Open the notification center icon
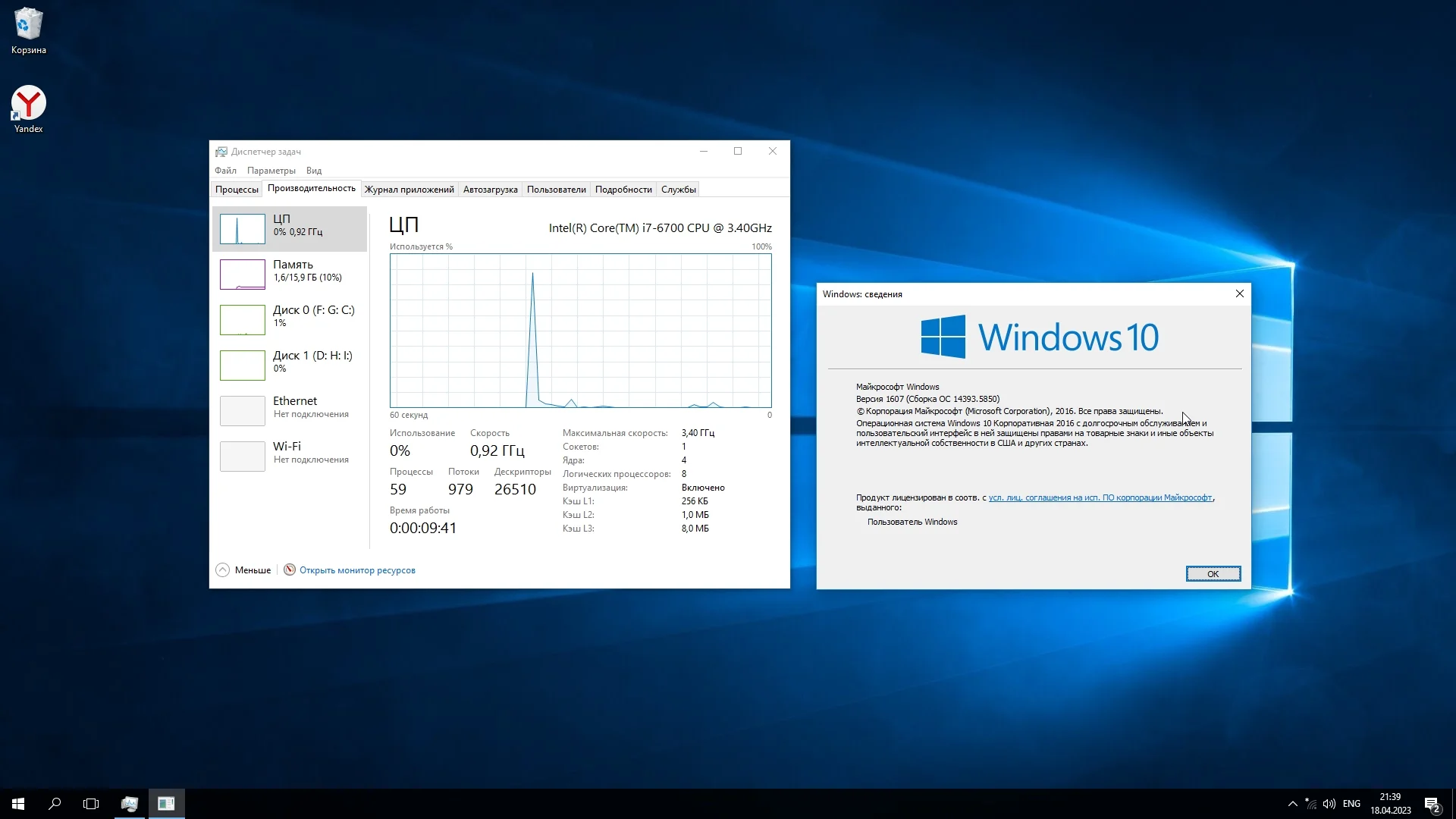 click(x=1432, y=804)
